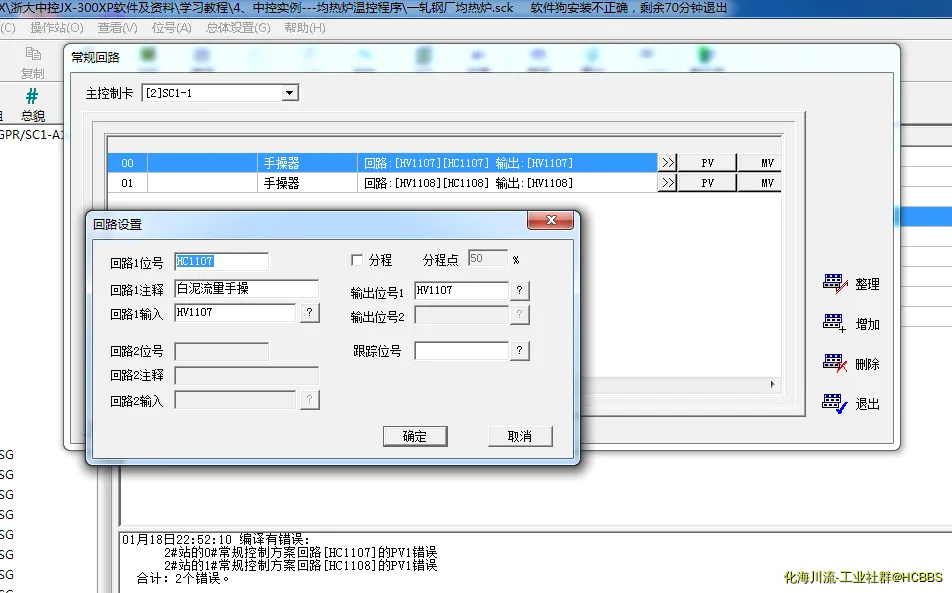This screenshot has height=593, width=952.
Task: Click the 取消 button
Action: [x=520, y=436]
